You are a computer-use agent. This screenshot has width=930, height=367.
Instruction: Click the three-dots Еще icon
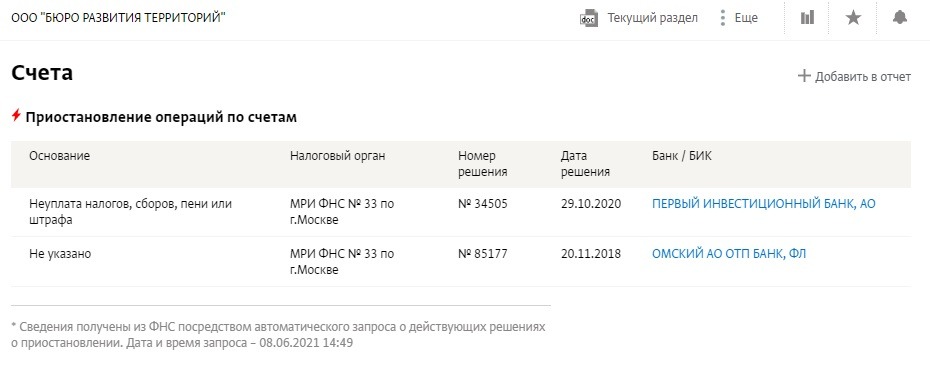point(722,18)
